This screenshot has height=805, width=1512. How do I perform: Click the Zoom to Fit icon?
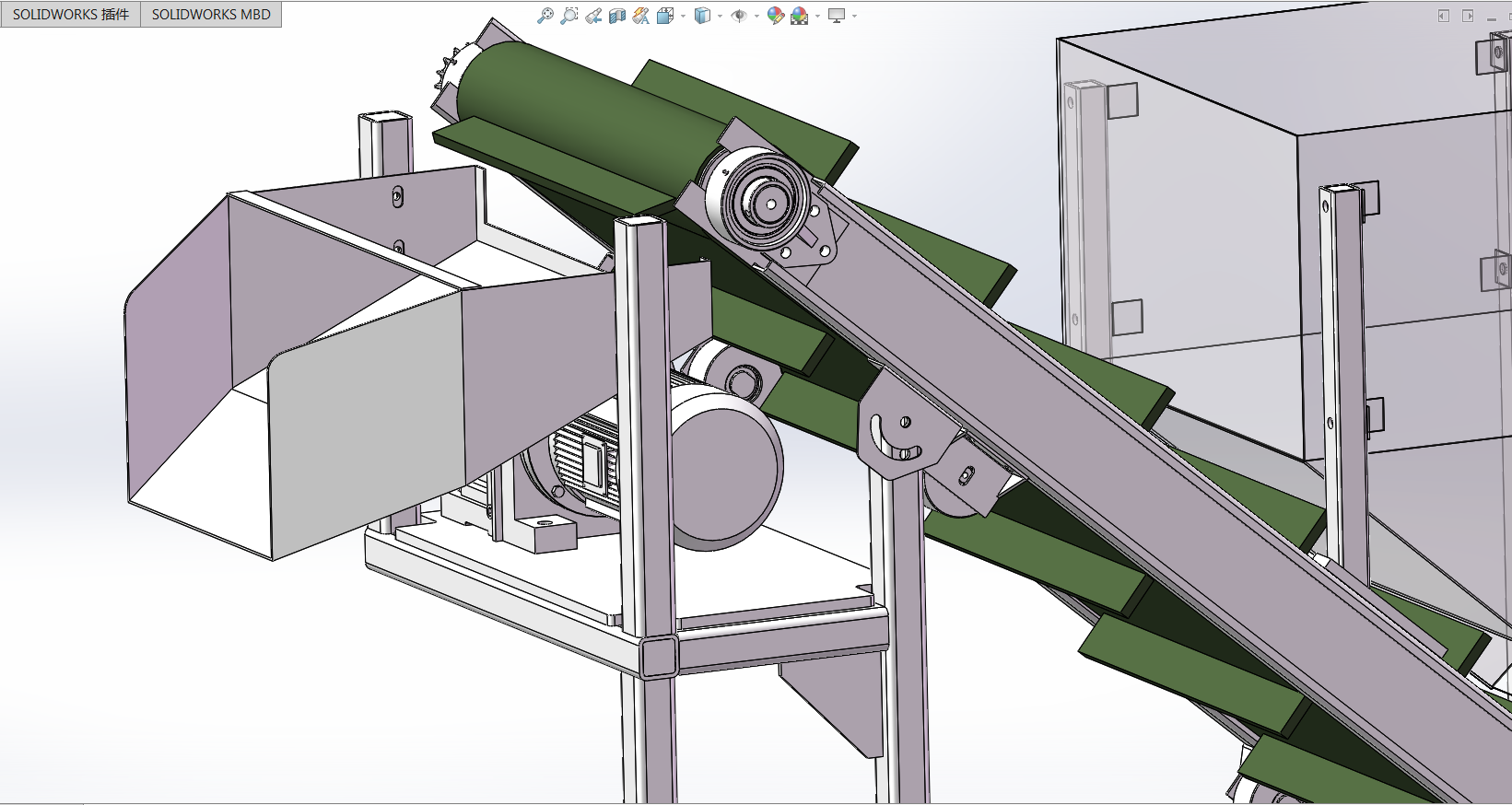545,16
